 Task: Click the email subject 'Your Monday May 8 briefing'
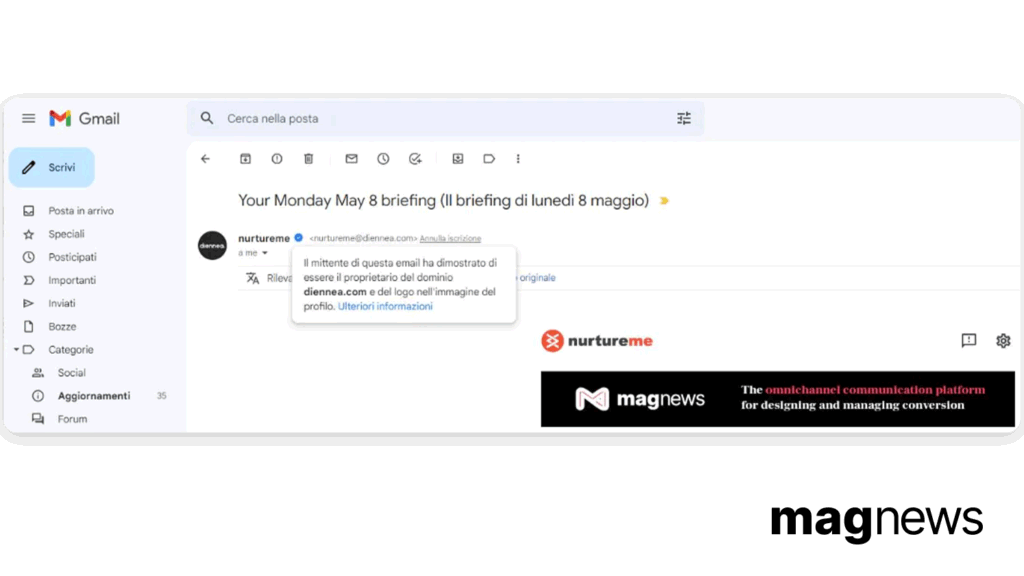click(x=336, y=200)
